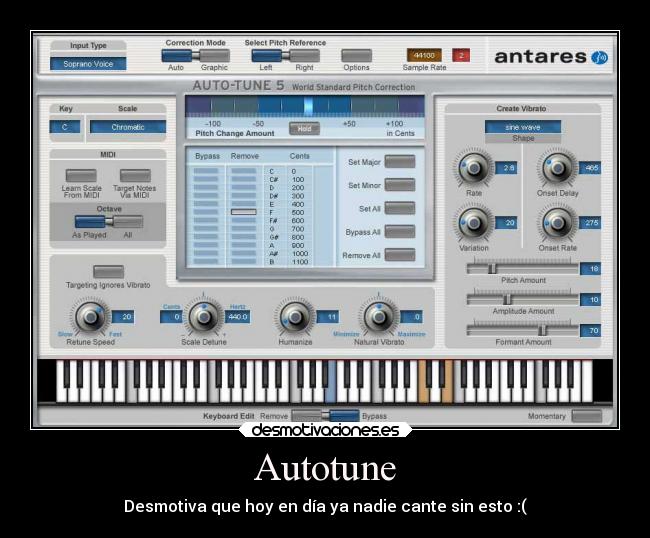
Task: Click the Pitch Amount value field 18
Action: point(590,269)
